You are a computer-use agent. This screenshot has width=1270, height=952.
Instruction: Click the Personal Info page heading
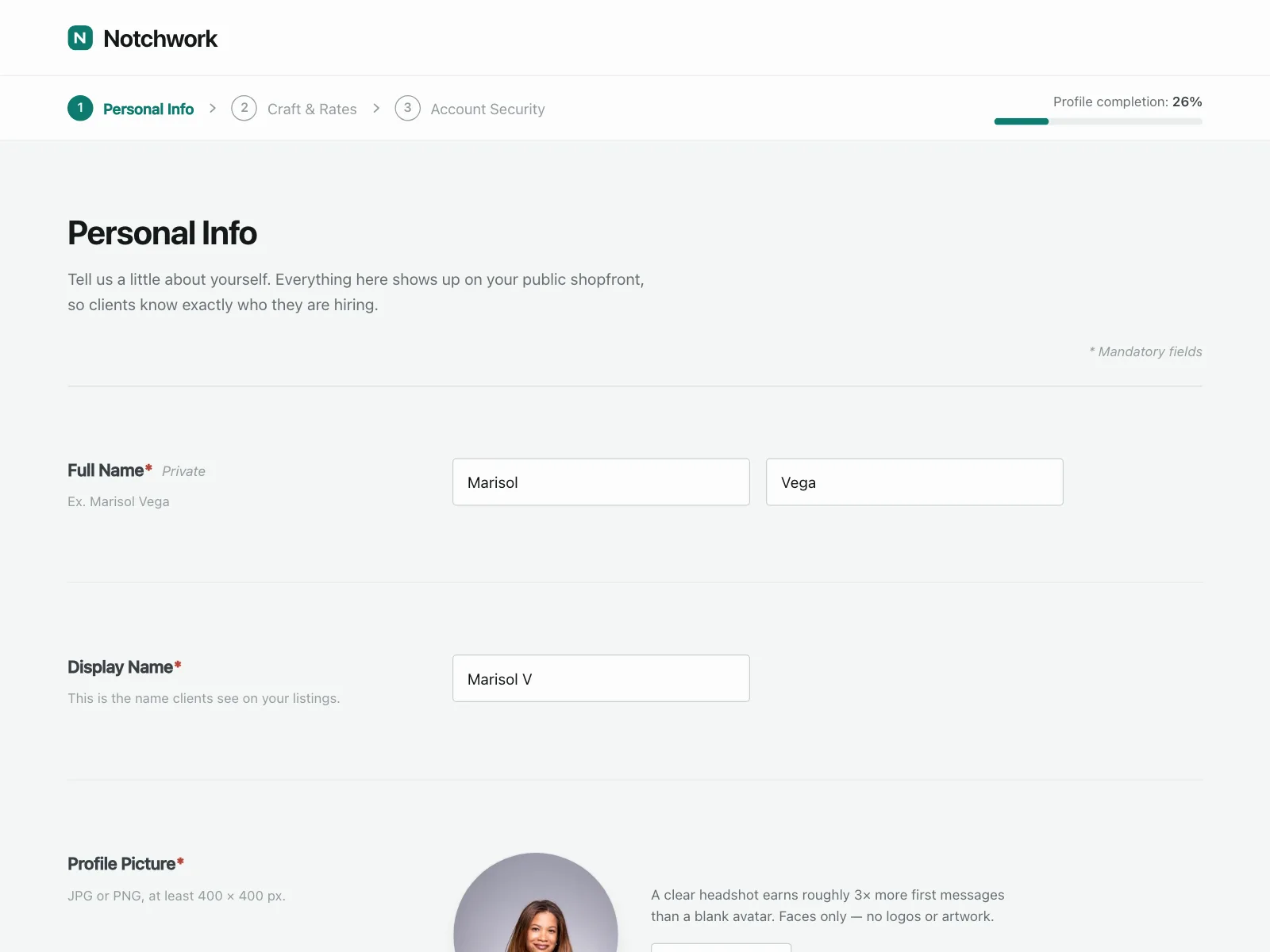pyautogui.click(x=162, y=233)
